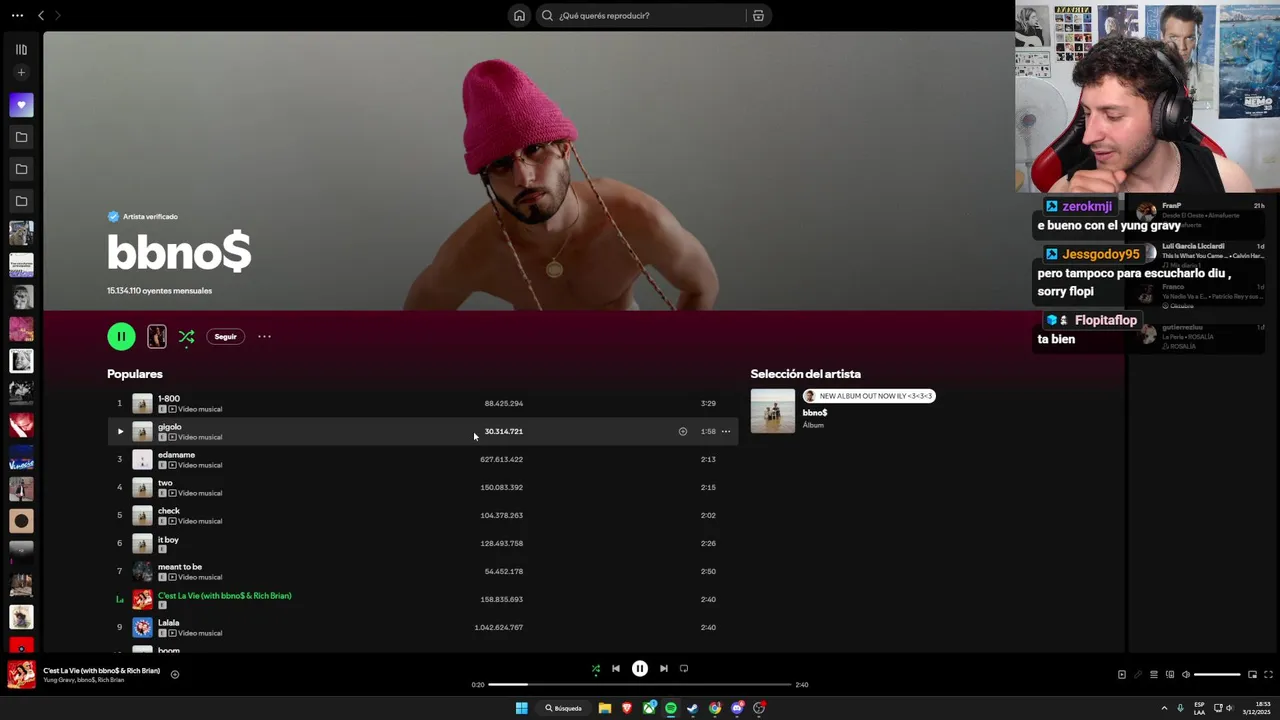Open the artist's latest release thumbnail beside play

point(157,336)
